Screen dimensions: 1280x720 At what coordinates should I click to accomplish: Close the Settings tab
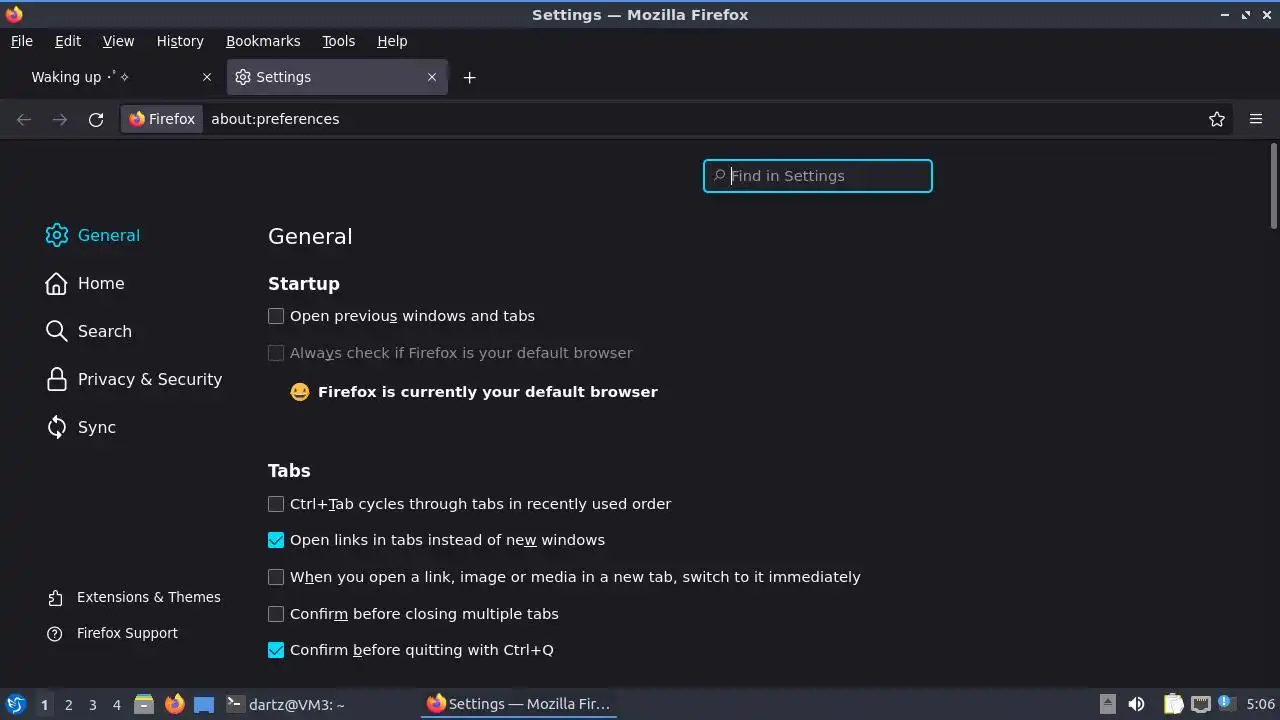(432, 77)
